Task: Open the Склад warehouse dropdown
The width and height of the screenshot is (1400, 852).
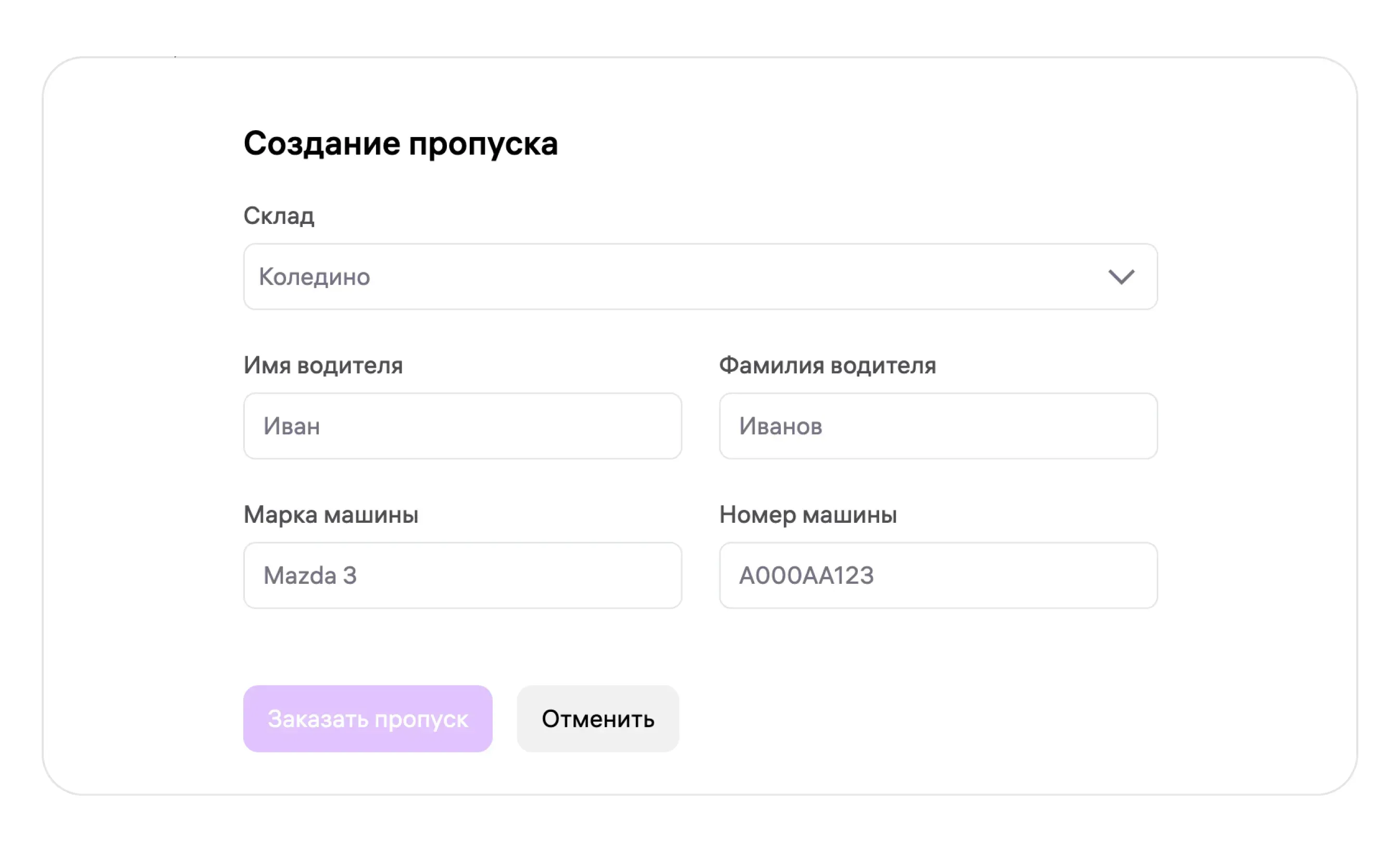Action: click(700, 277)
